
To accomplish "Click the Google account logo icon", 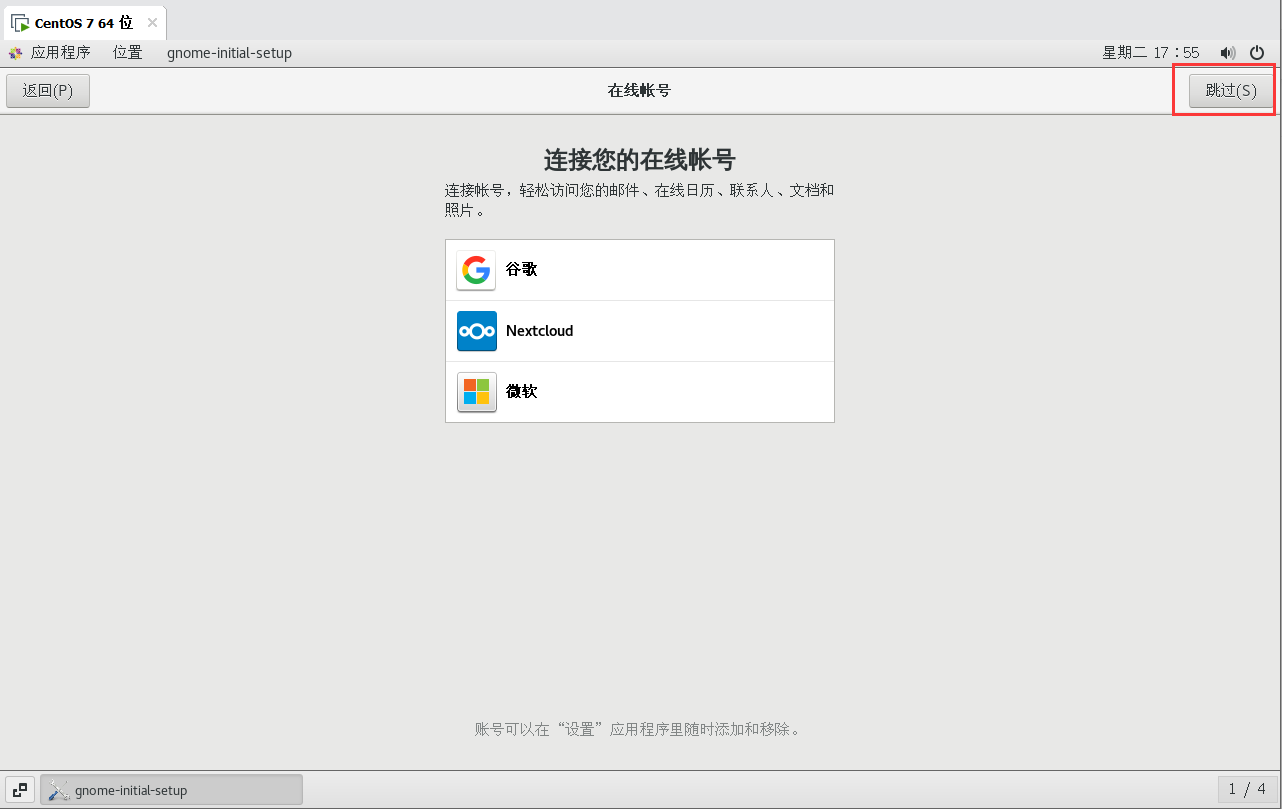I will pyautogui.click(x=476, y=270).
